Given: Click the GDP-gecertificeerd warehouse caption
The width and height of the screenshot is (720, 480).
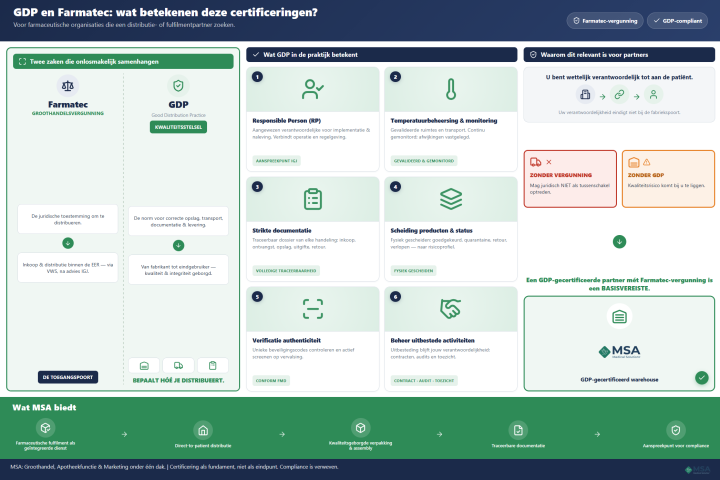Looking at the screenshot, I should pyautogui.click(x=619, y=380).
